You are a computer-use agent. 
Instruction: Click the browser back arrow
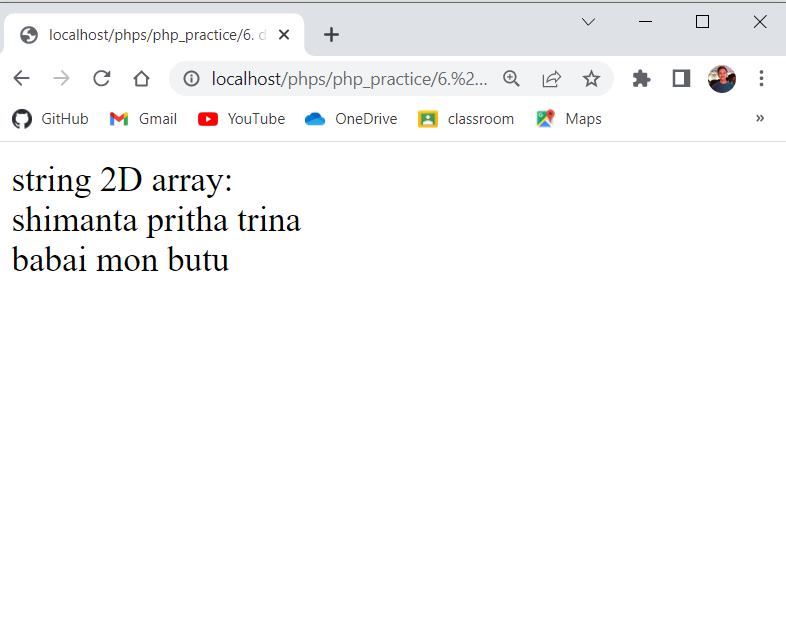[21, 78]
